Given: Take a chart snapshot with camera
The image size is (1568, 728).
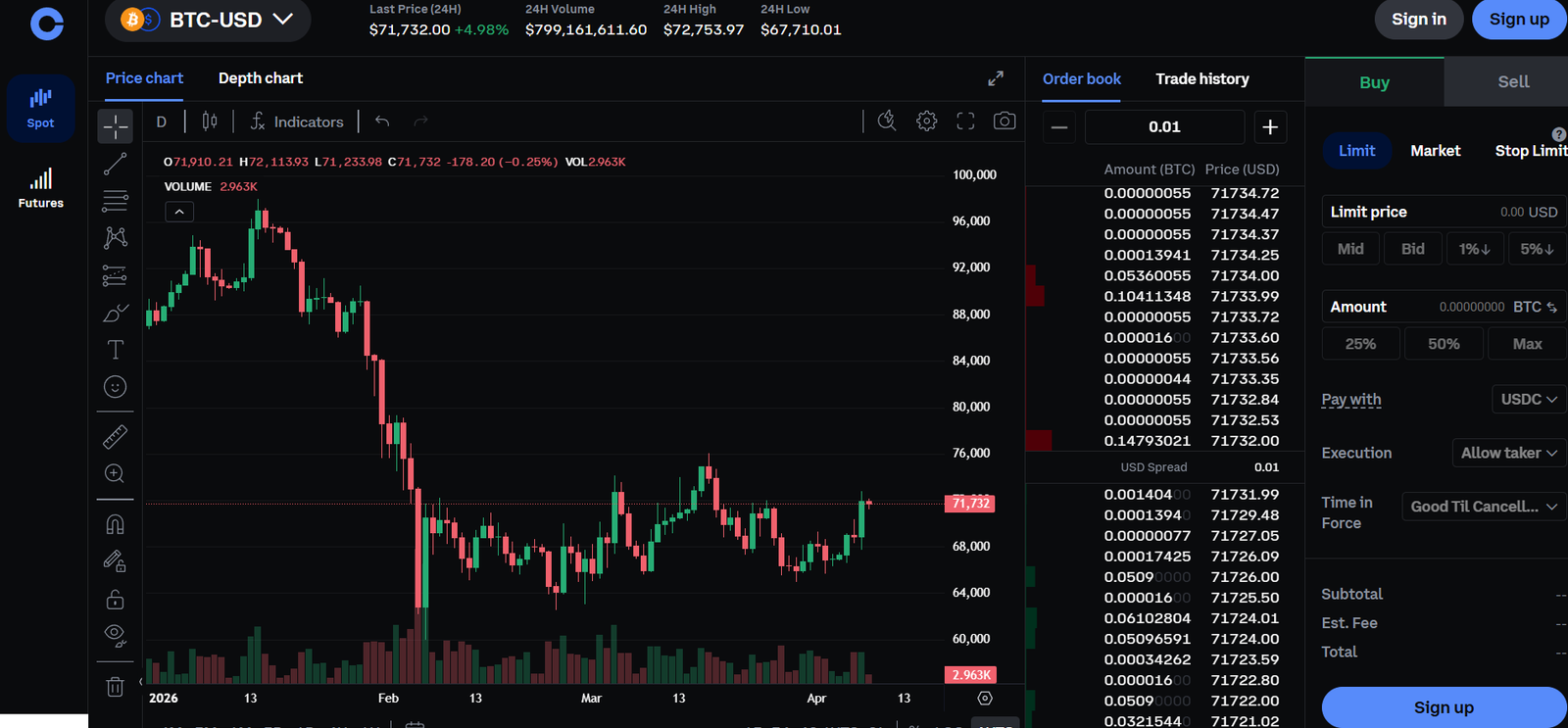Looking at the screenshot, I should pos(1004,121).
